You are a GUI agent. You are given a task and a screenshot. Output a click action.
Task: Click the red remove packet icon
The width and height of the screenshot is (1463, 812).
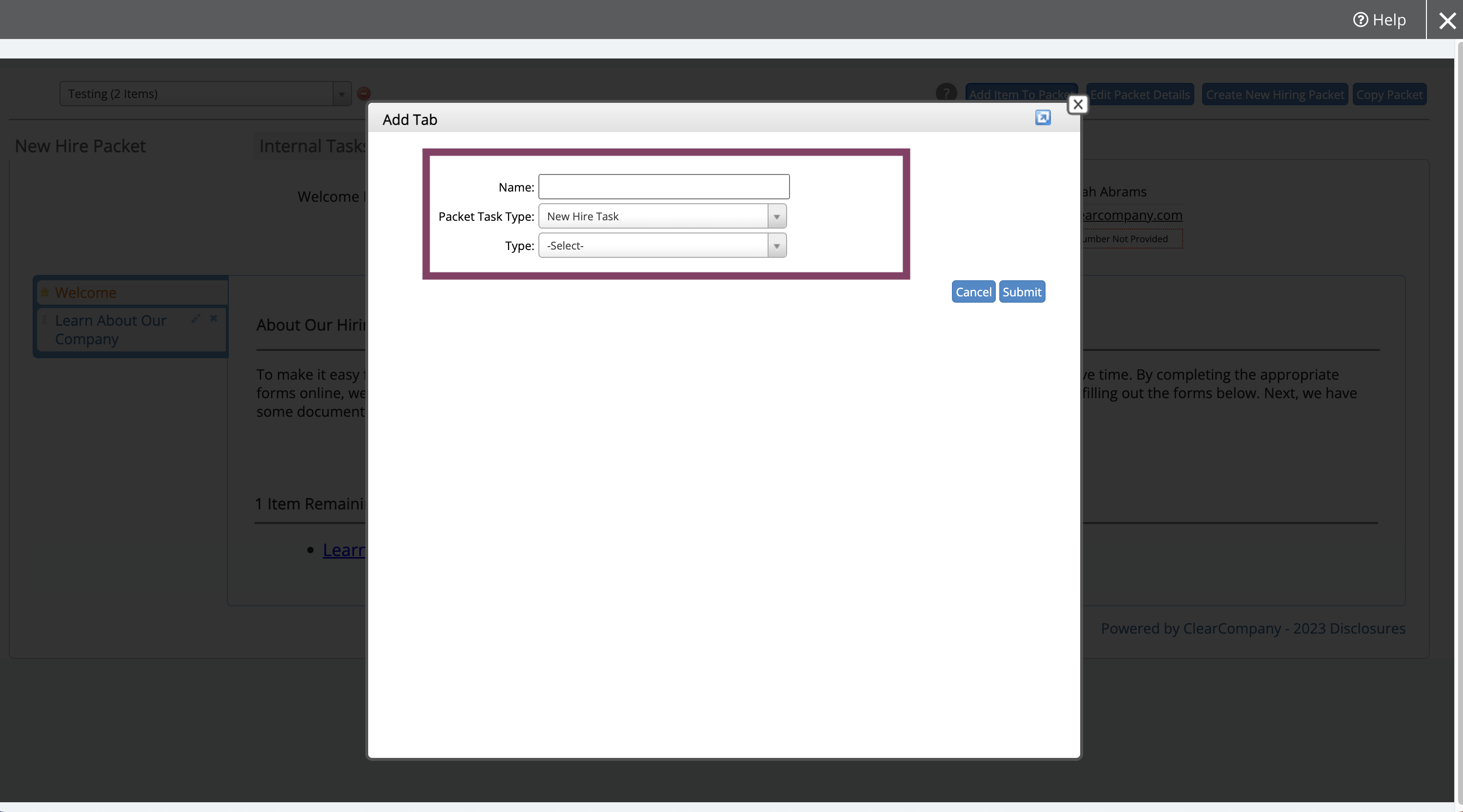pyautogui.click(x=364, y=94)
